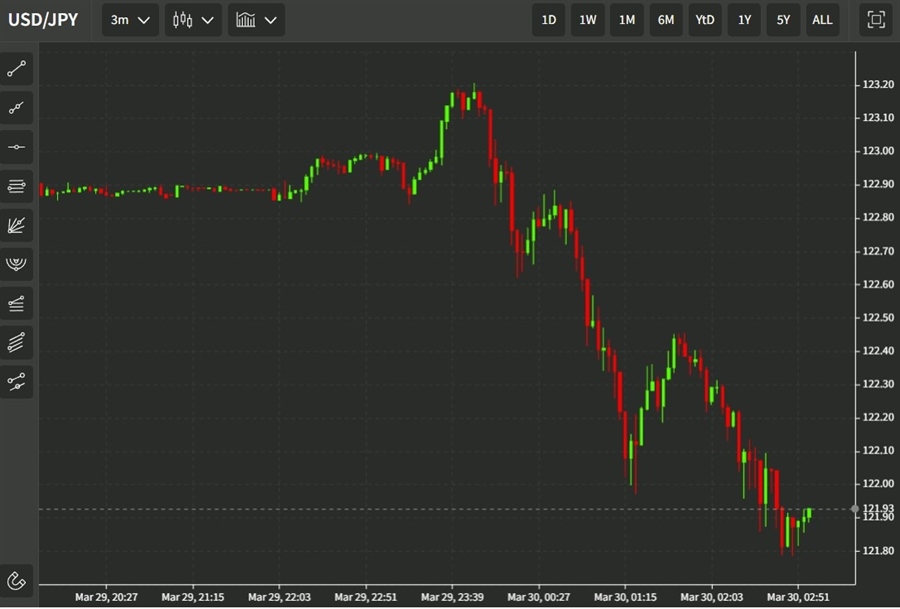The image size is (900, 609).
Task: Select the Fibonacci arcs tool
Action: 16,264
